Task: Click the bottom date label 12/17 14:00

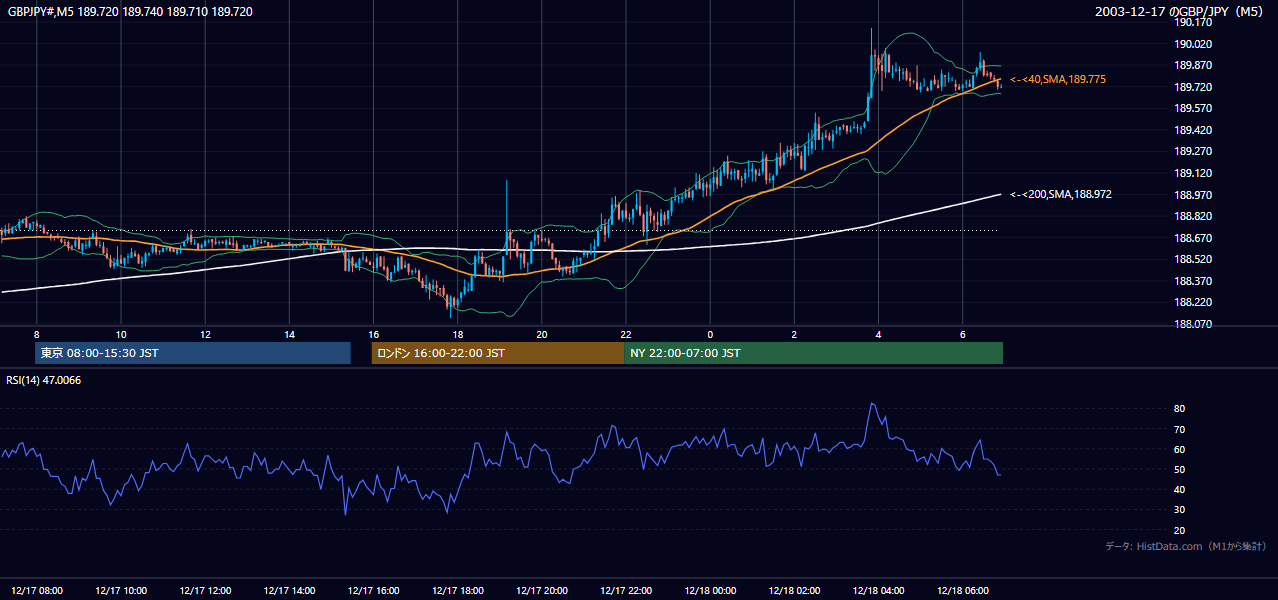Action: coord(289,591)
